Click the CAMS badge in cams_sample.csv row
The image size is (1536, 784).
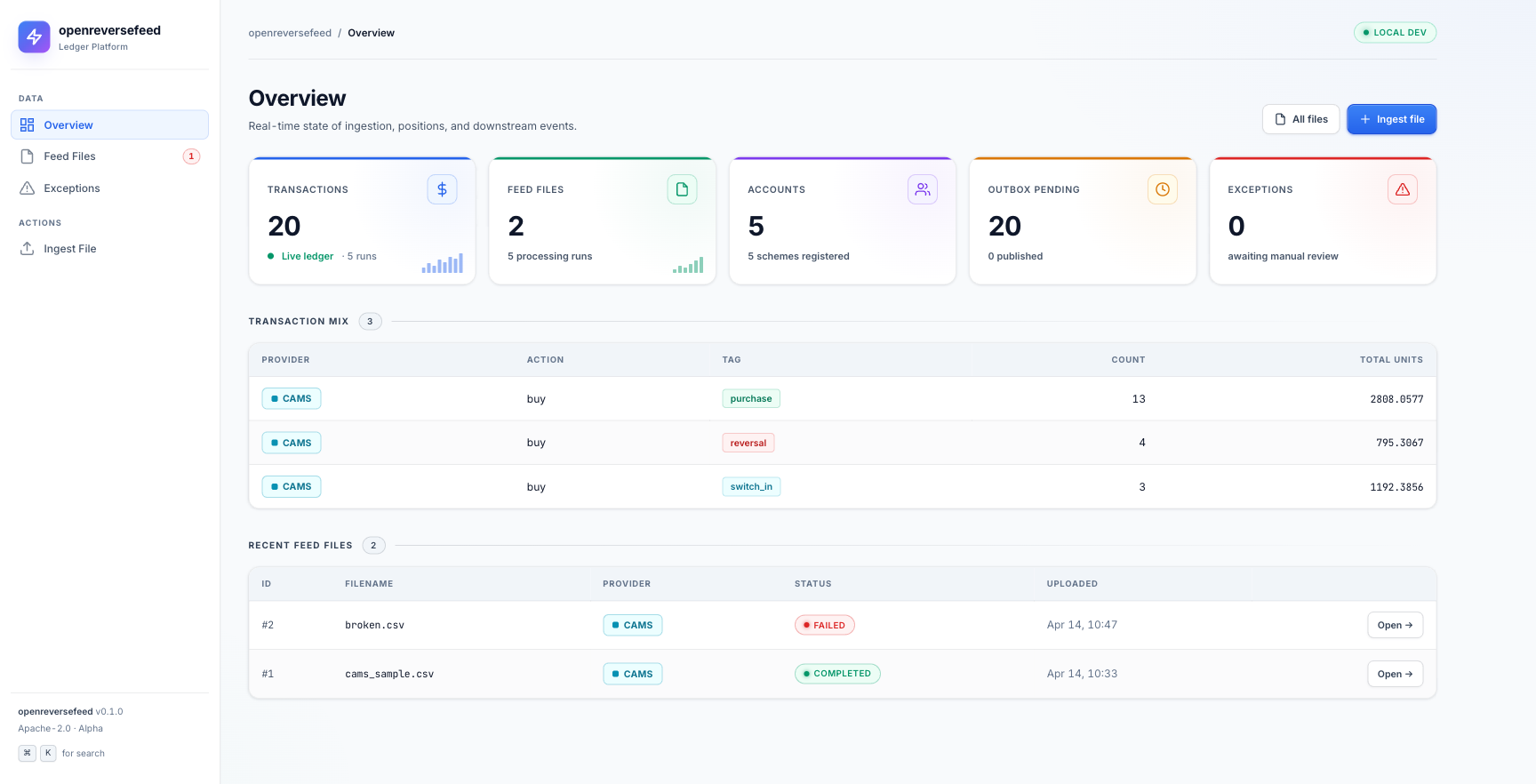[x=633, y=674]
